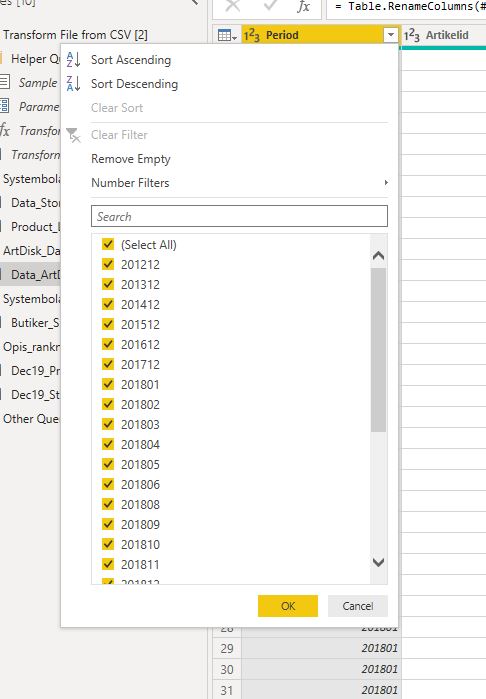Dismiss the filter menu with Cancel
This screenshot has height=699, width=486.
tap(358, 606)
